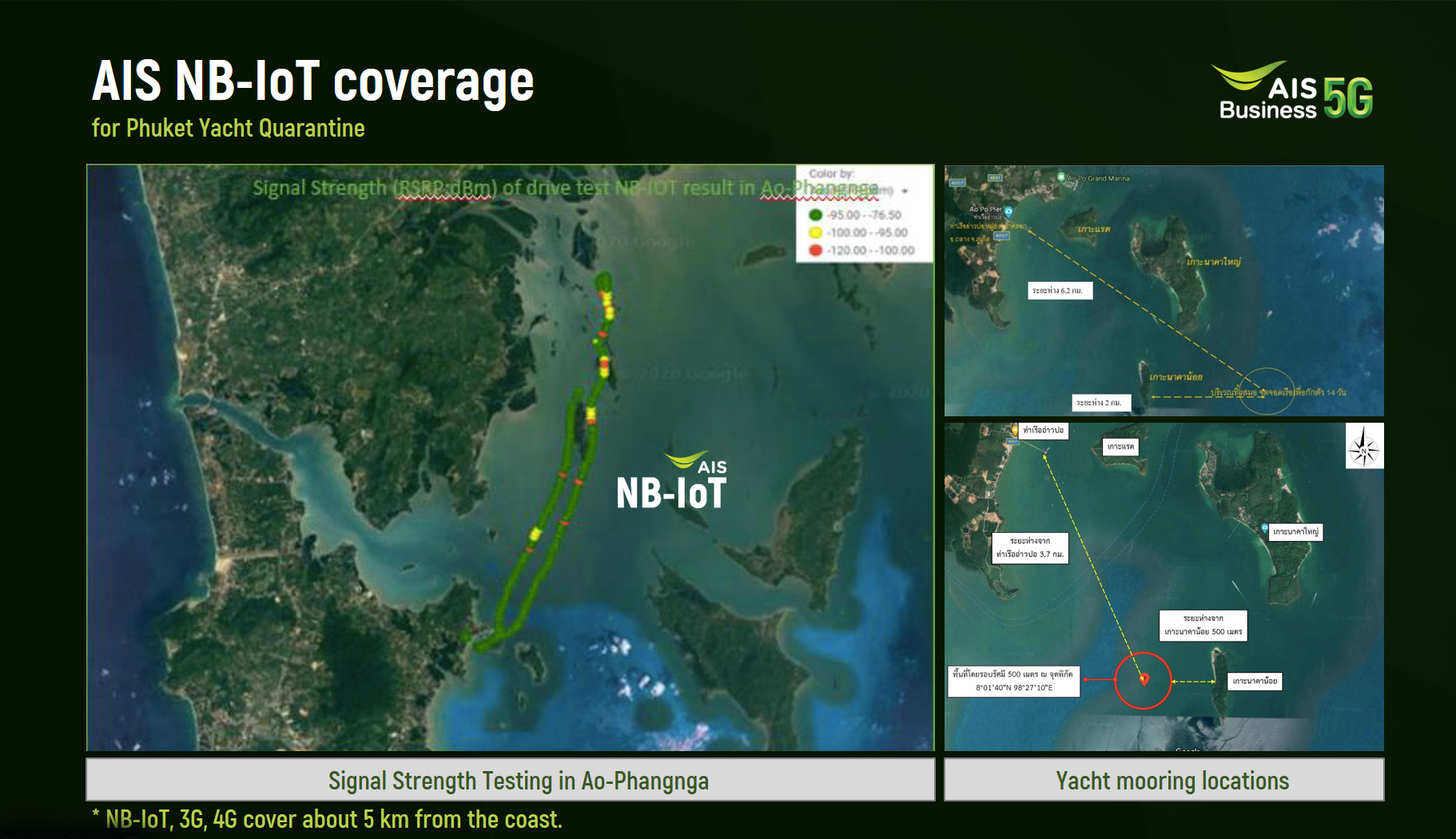Click the AIS Business 5G logo
The height and width of the screenshot is (839, 1456).
pyautogui.click(x=1295, y=91)
